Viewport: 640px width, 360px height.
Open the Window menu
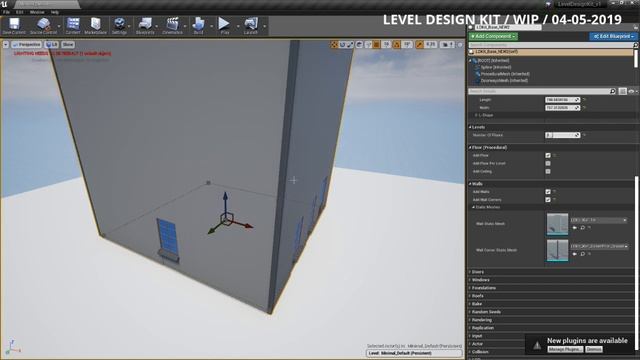pyautogui.click(x=37, y=12)
